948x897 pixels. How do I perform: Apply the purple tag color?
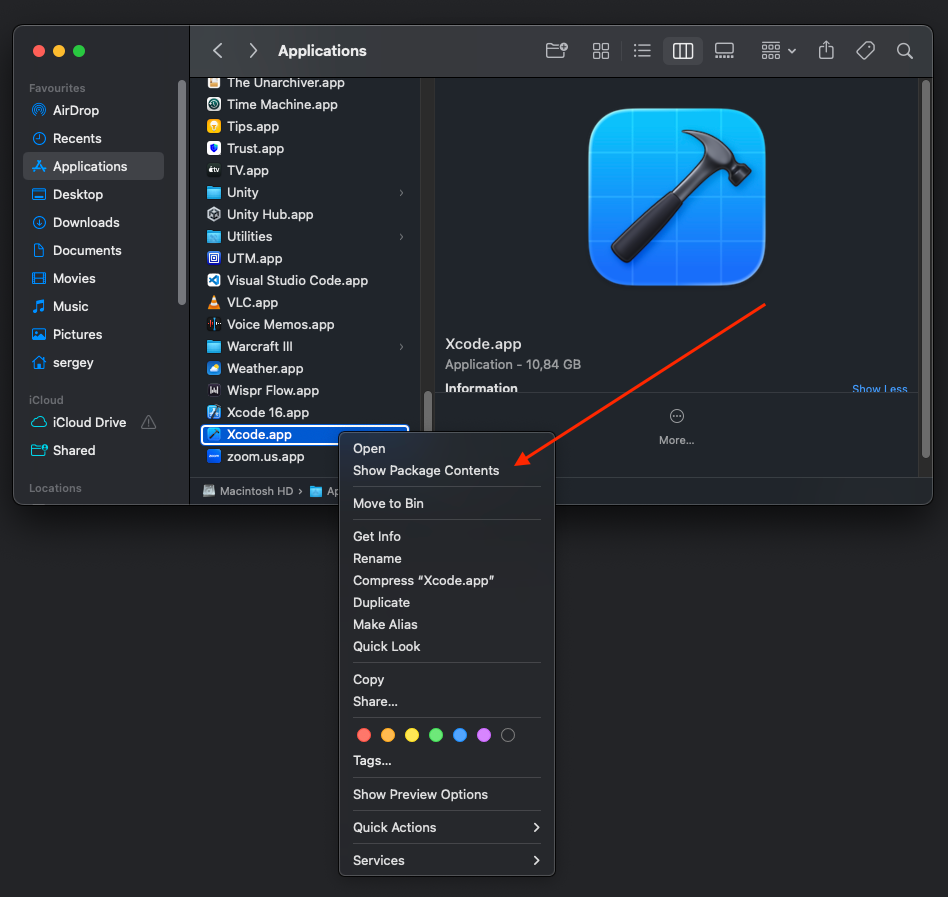click(x=484, y=735)
